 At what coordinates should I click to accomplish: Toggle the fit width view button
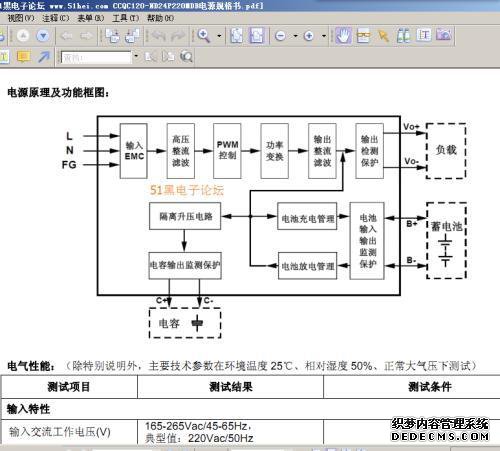point(257,35)
